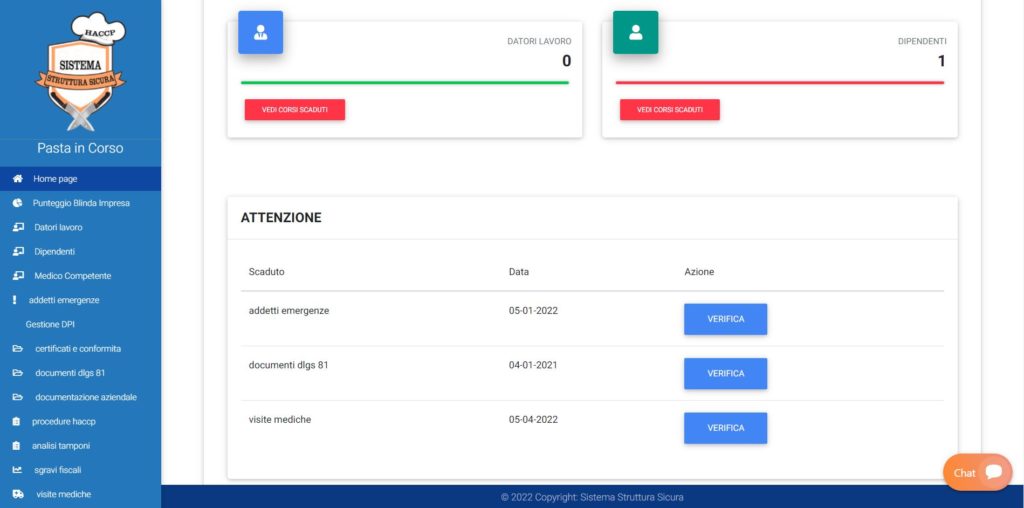
Task: Click the home icon beside Home page
Action: coord(18,179)
